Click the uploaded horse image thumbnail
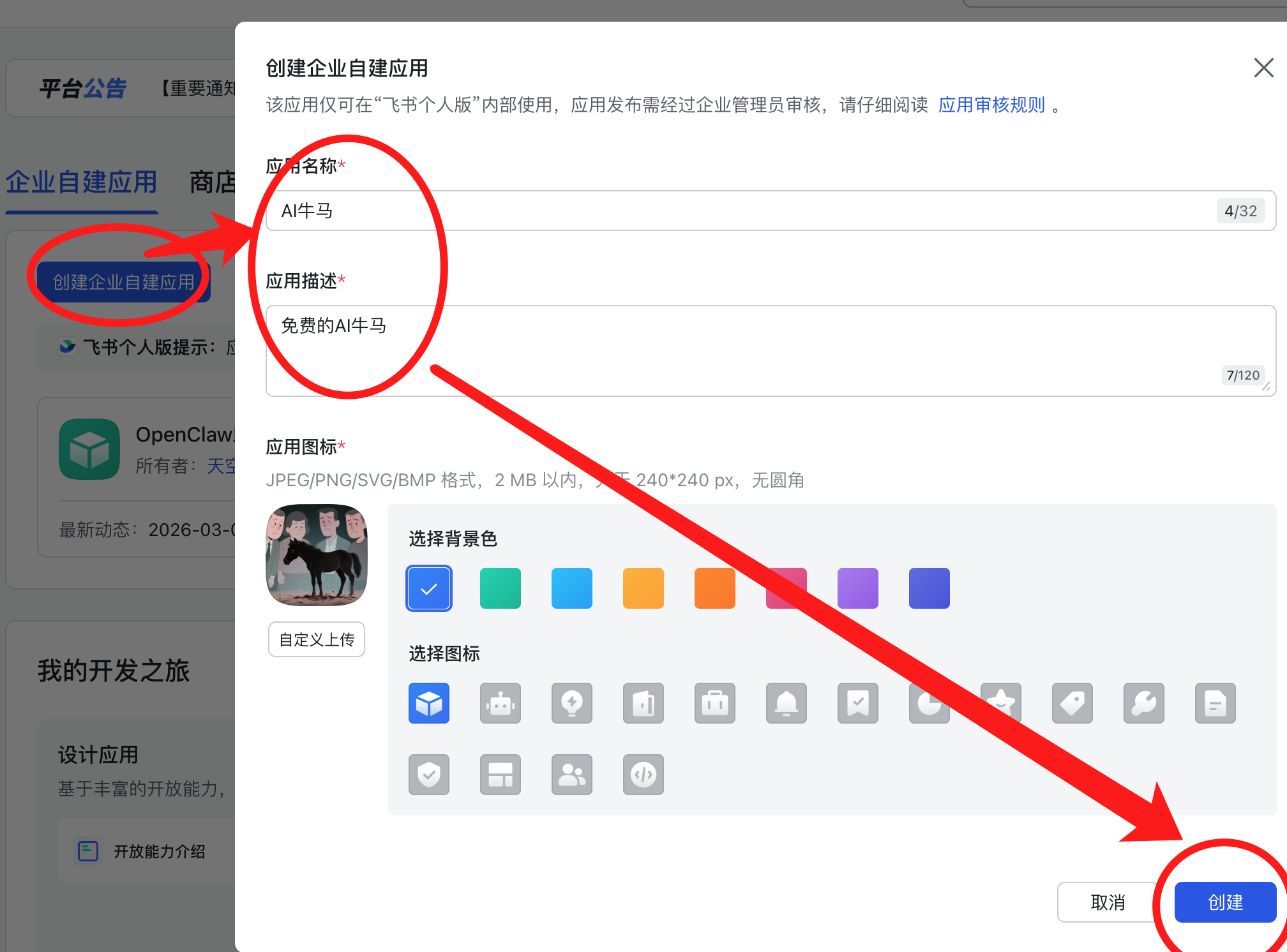The width and height of the screenshot is (1287, 952). pyautogui.click(x=316, y=554)
